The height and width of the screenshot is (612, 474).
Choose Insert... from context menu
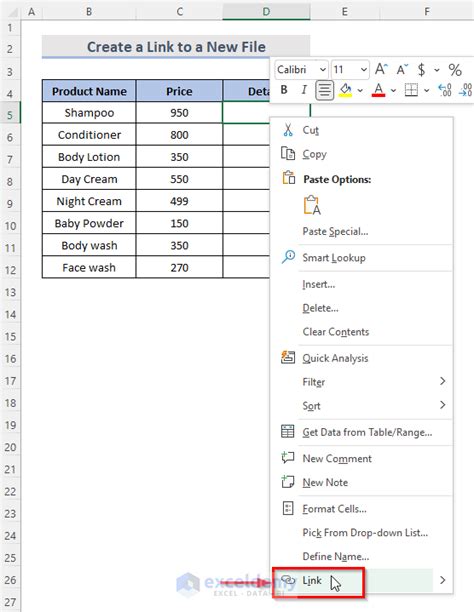click(362, 284)
